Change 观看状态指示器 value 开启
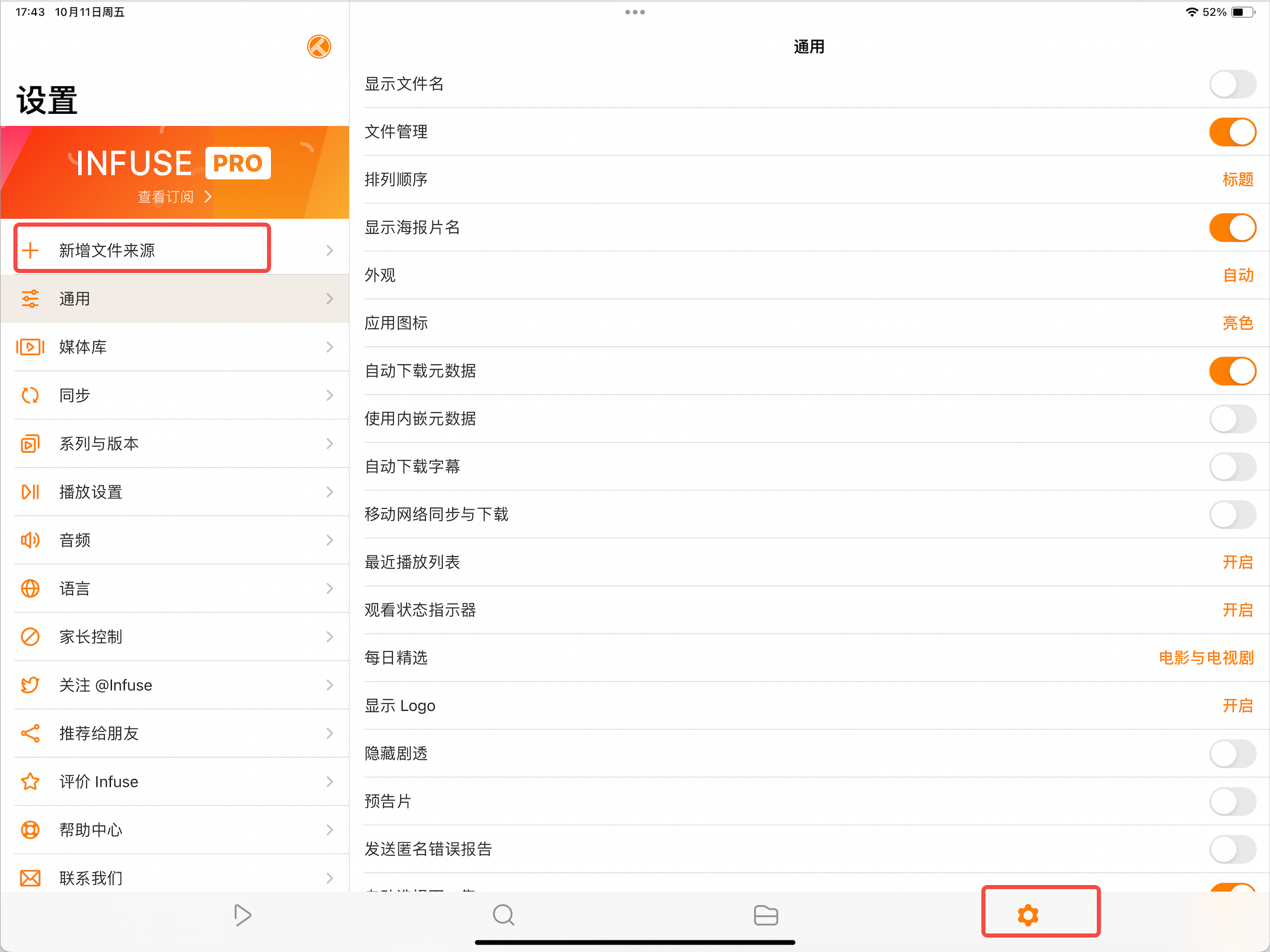Screen dimensions: 1270x952 click(x=1238, y=610)
